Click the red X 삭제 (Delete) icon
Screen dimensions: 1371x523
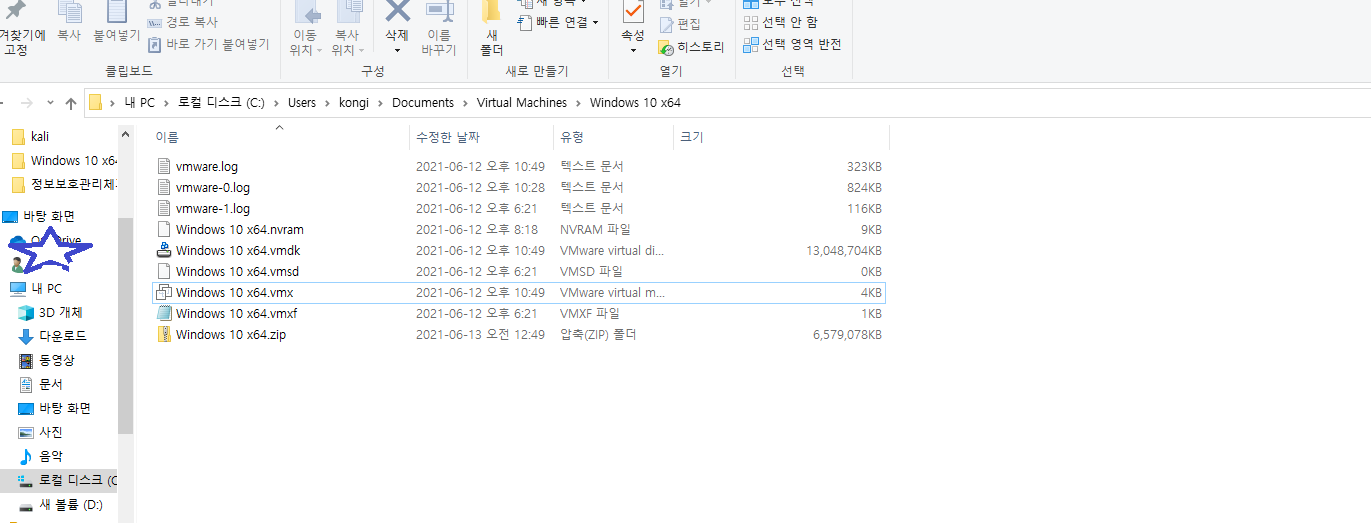click(397, 12)
